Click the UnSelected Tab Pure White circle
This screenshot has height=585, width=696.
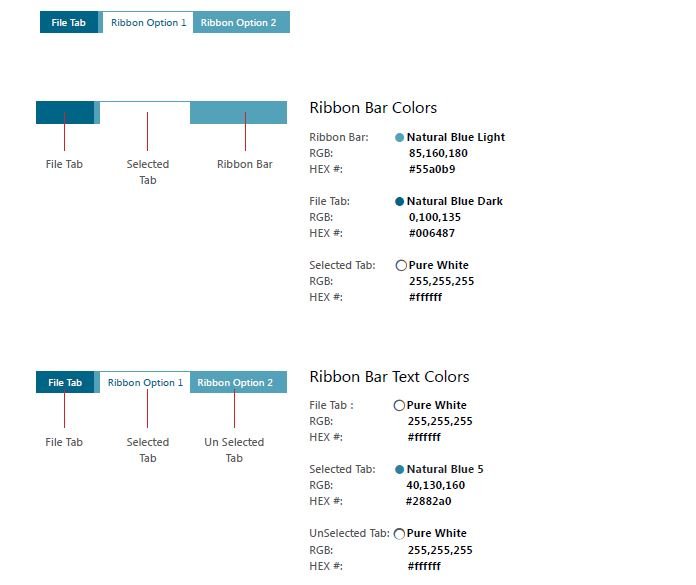399,534
